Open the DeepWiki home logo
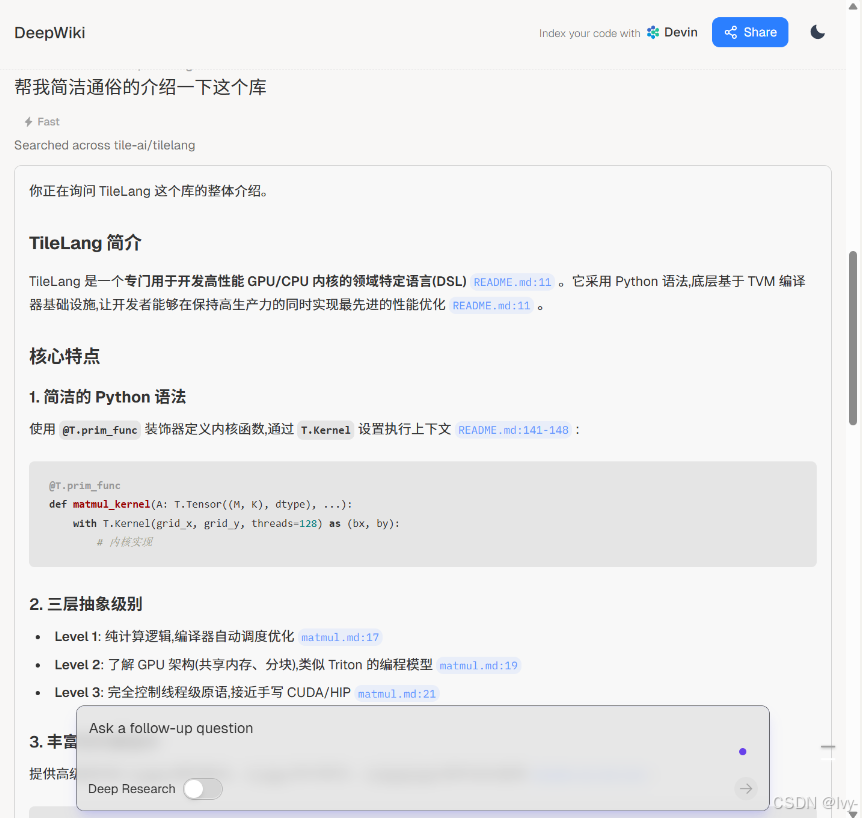This screenshot has width=862, height=818. [x=49, y=33]
